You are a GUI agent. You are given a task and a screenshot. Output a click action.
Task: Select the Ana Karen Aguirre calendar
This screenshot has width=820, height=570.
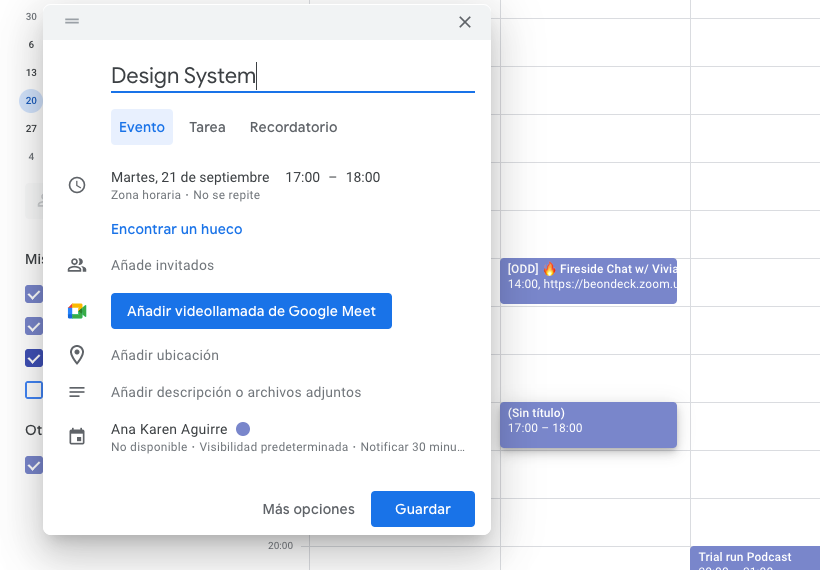point(169,429)
